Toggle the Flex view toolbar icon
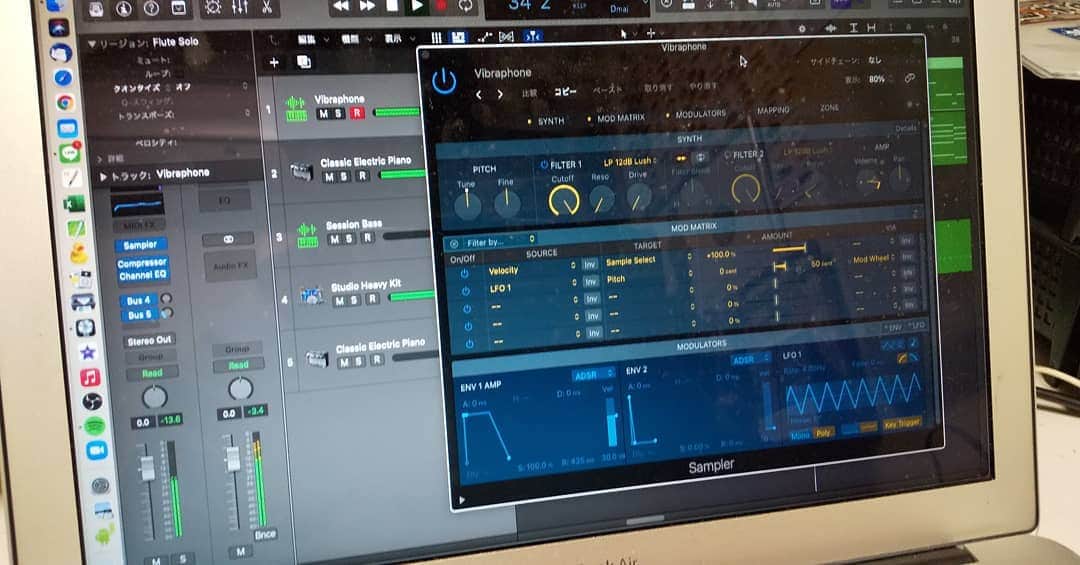This screenshot has width=1080, height=565. 506,37
